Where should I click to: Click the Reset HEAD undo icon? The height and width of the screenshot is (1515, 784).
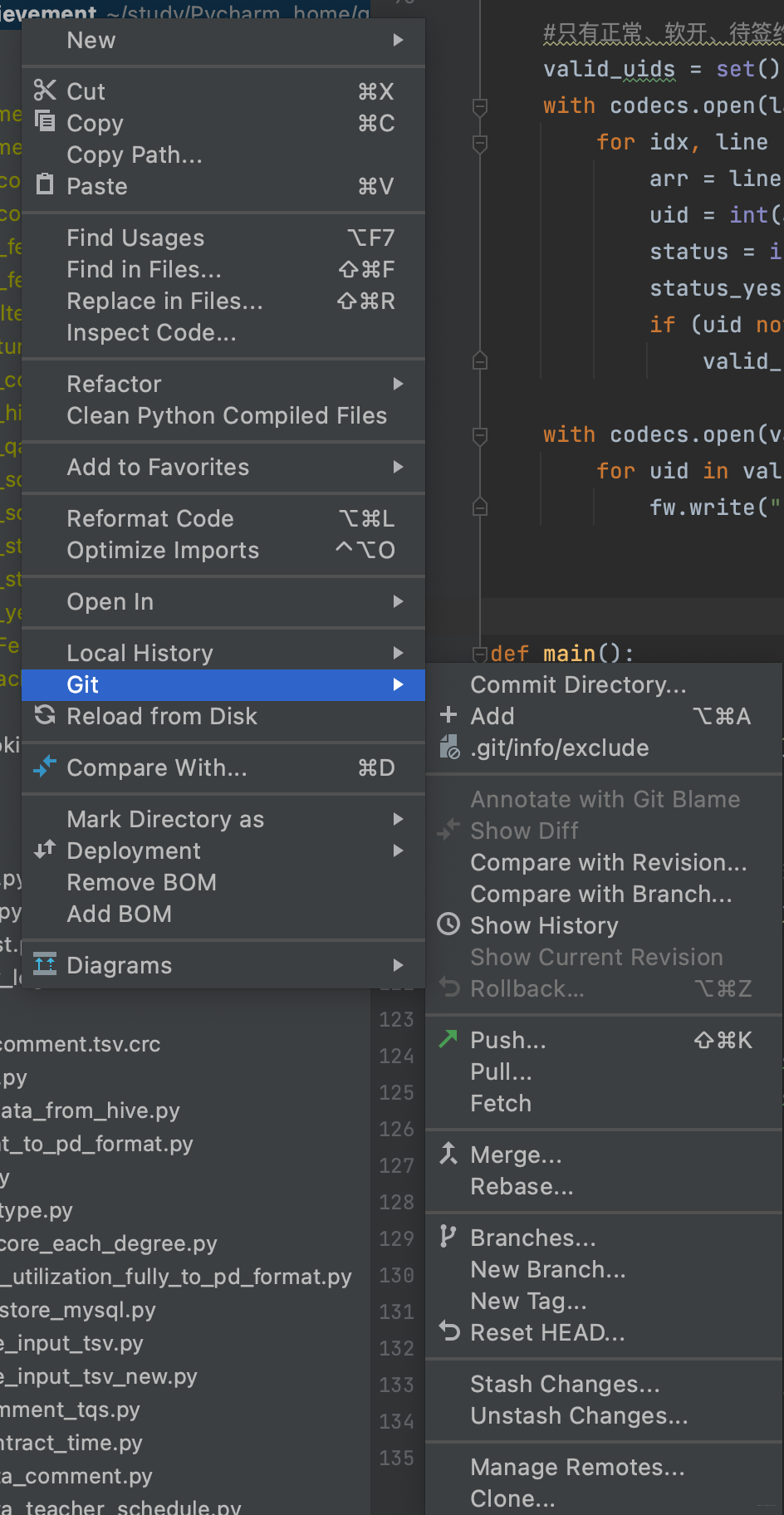point(448,1331)
